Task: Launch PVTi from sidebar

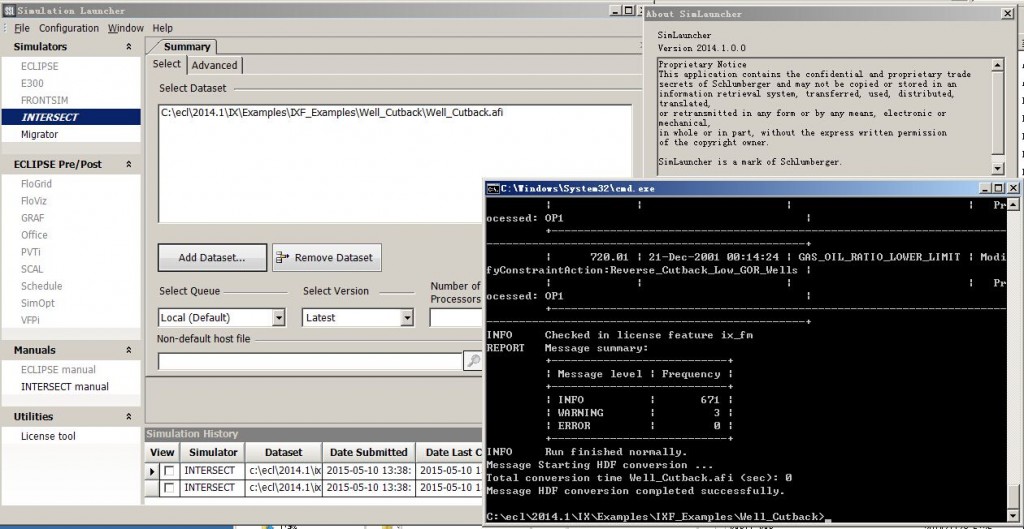Action: tap(31, 252)
